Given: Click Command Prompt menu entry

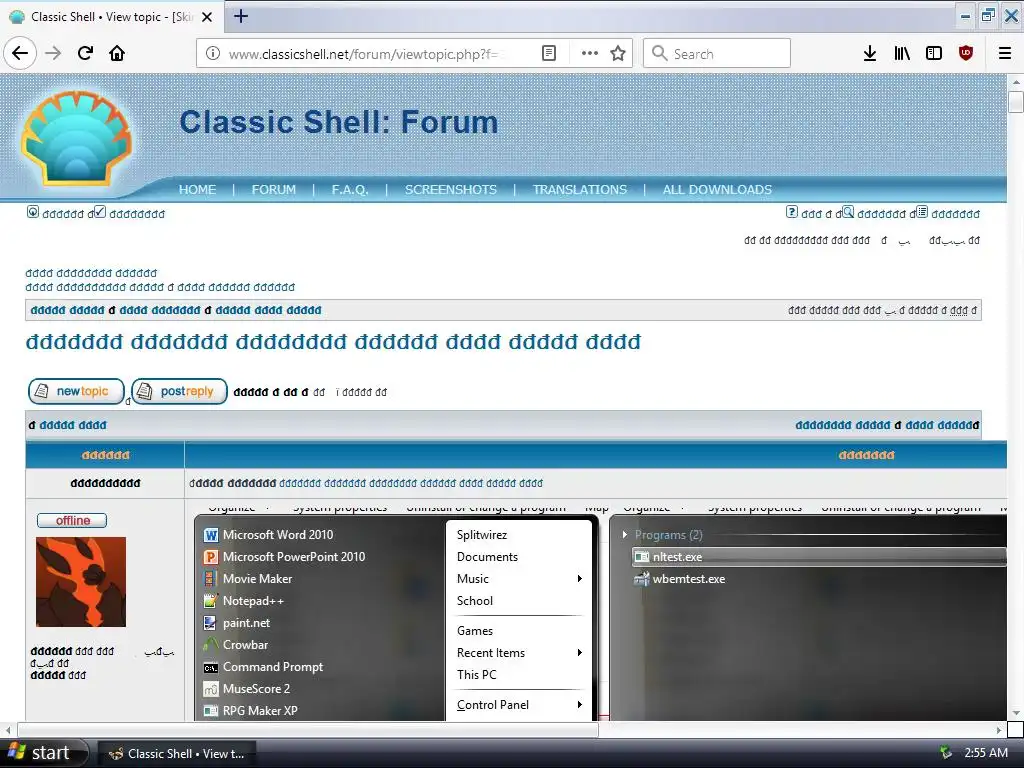Looking at the screenshot, I should 263,667.
